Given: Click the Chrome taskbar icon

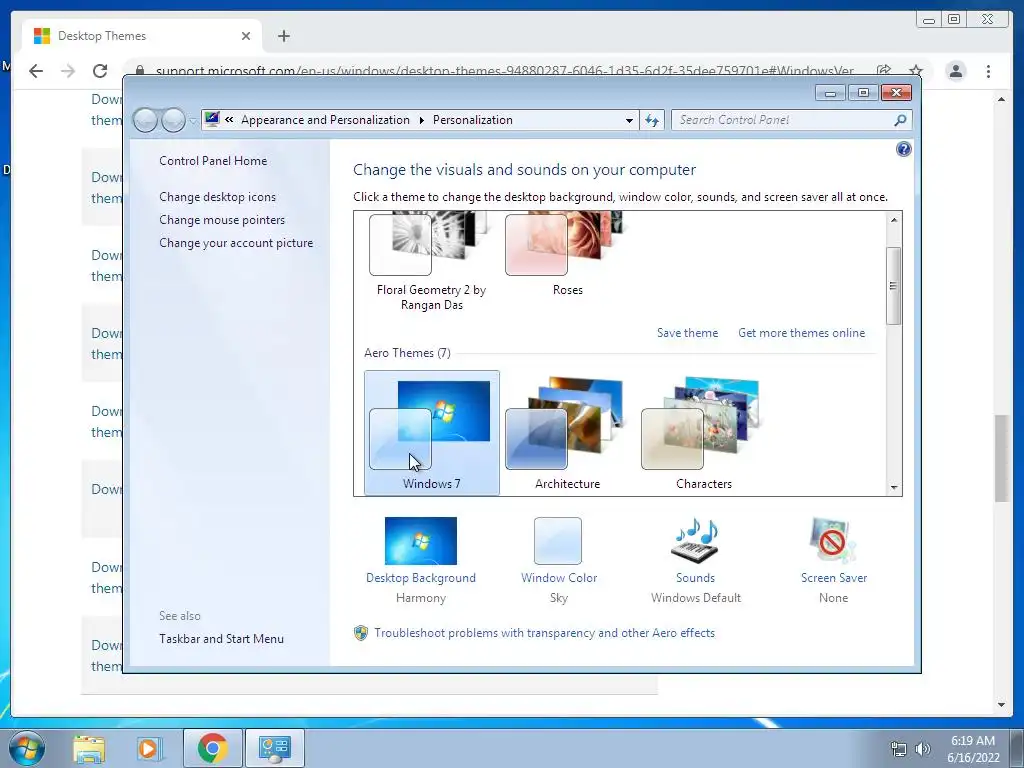Looking at the screenshot, I should point(212,748).
